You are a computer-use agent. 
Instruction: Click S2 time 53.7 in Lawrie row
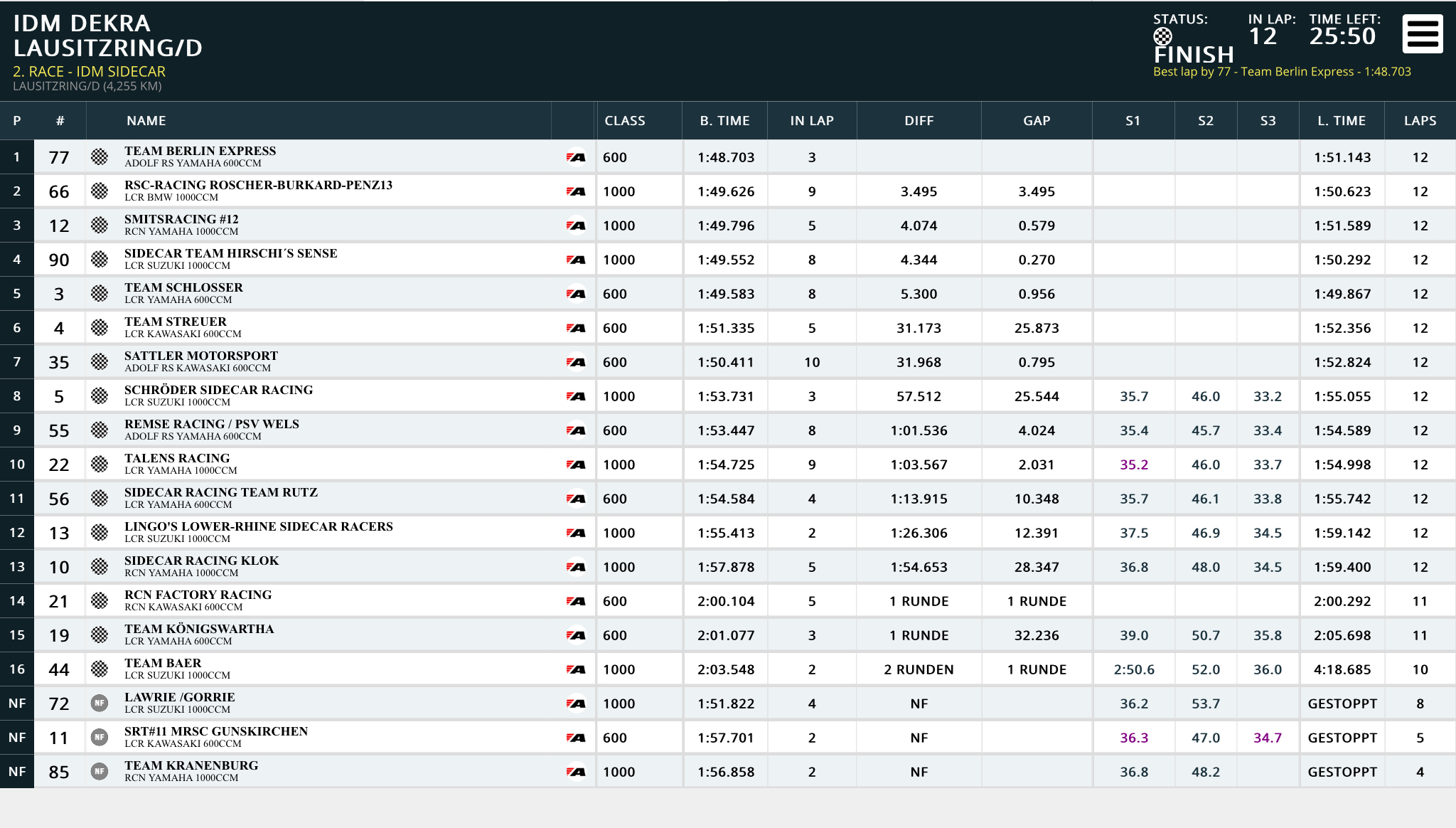pos(1206,704)
